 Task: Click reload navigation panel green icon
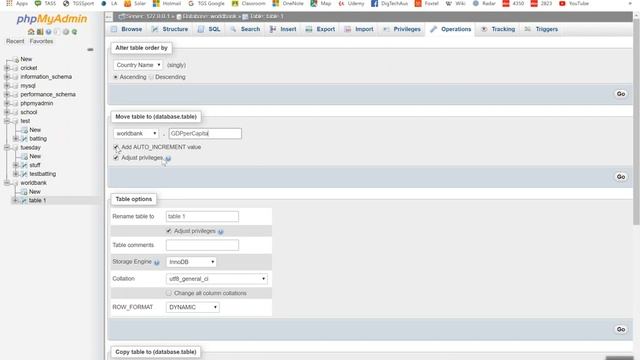click(74, 32)
